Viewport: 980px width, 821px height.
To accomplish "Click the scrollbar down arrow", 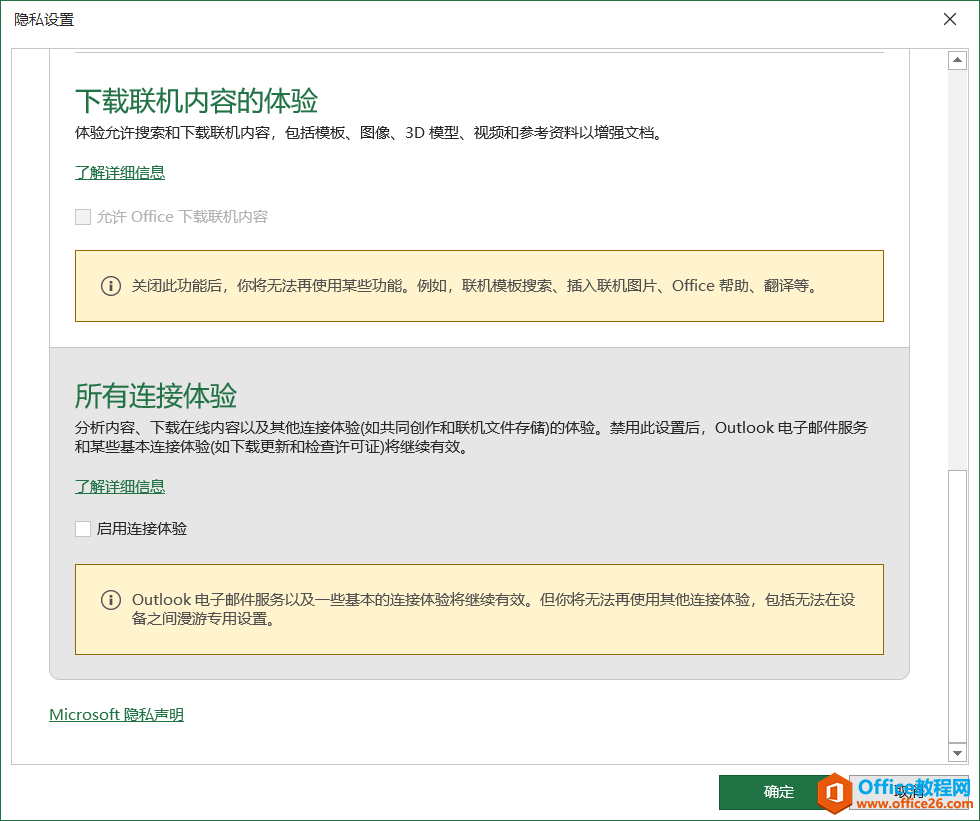I will [x=957, y=753].
